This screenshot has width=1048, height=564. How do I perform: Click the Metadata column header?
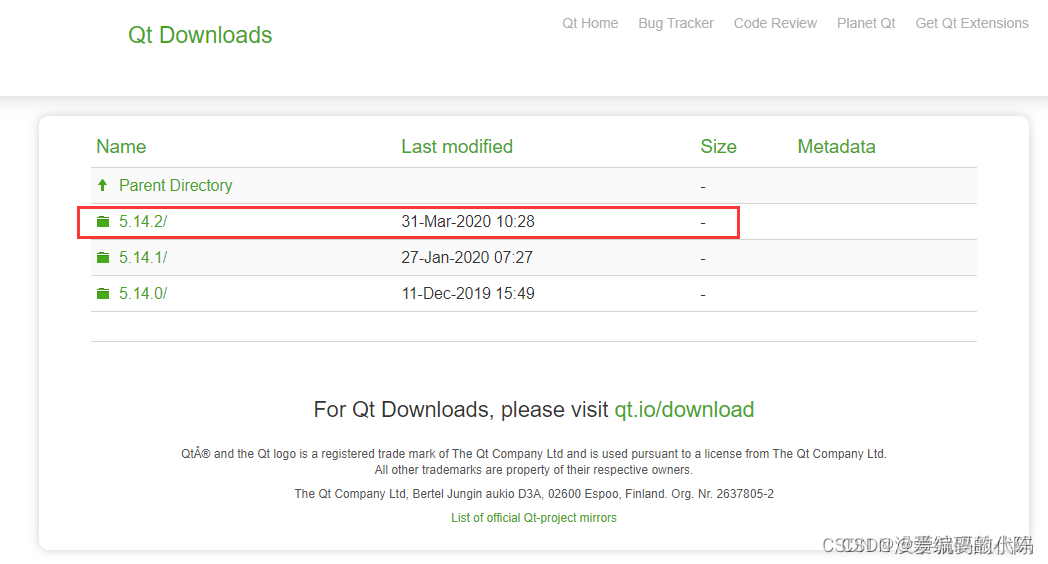(836, 146)
